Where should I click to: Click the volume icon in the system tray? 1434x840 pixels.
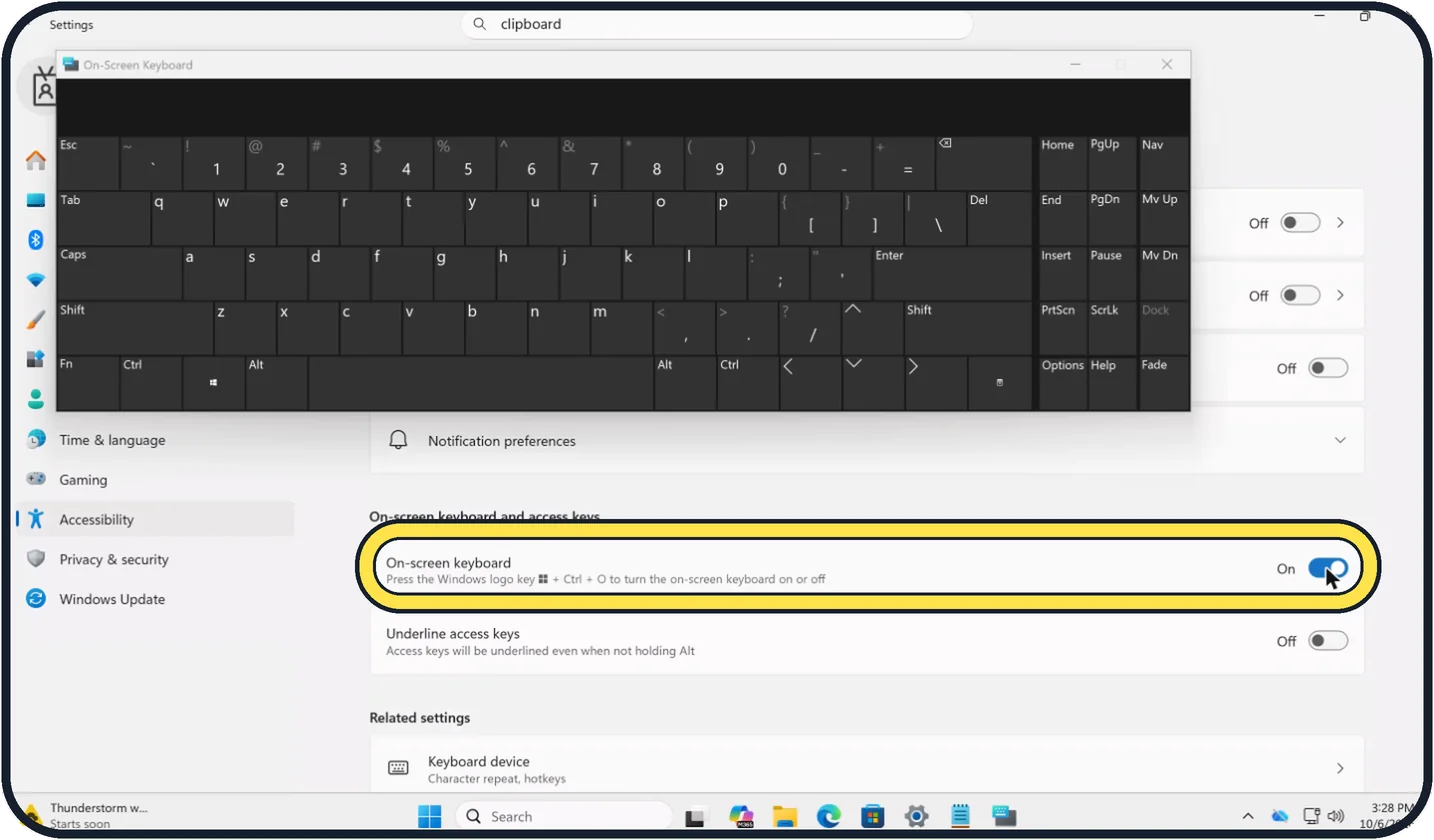1336,816
